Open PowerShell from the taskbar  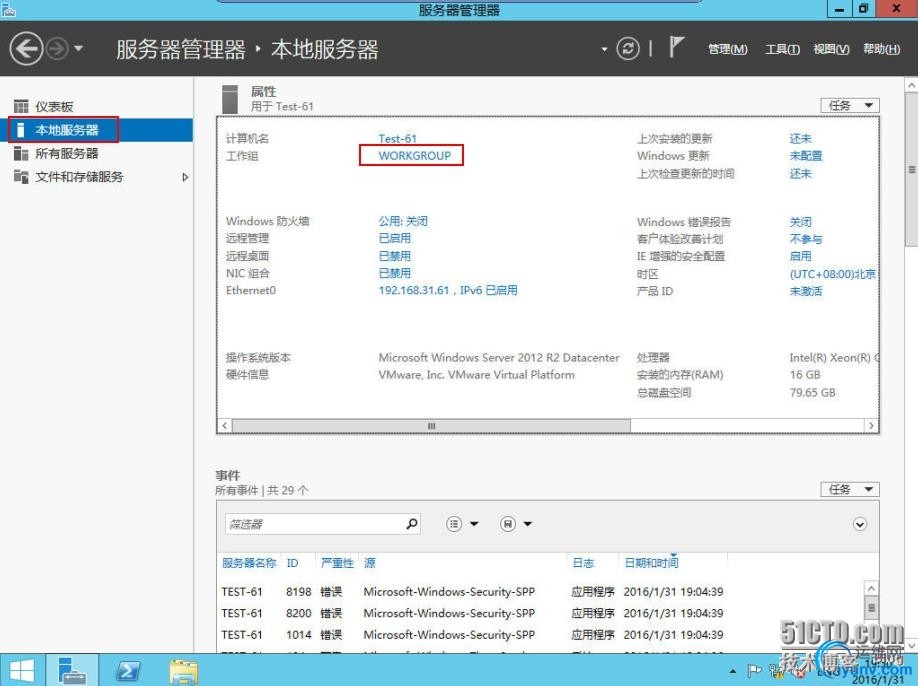pyautogui.click(x=128, y=671)
